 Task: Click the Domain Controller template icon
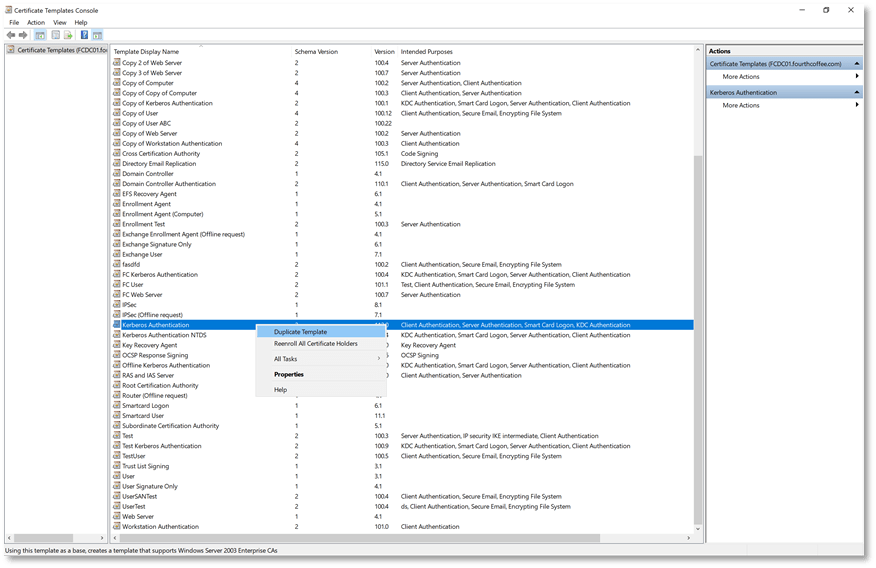click(x=117, y=174)
